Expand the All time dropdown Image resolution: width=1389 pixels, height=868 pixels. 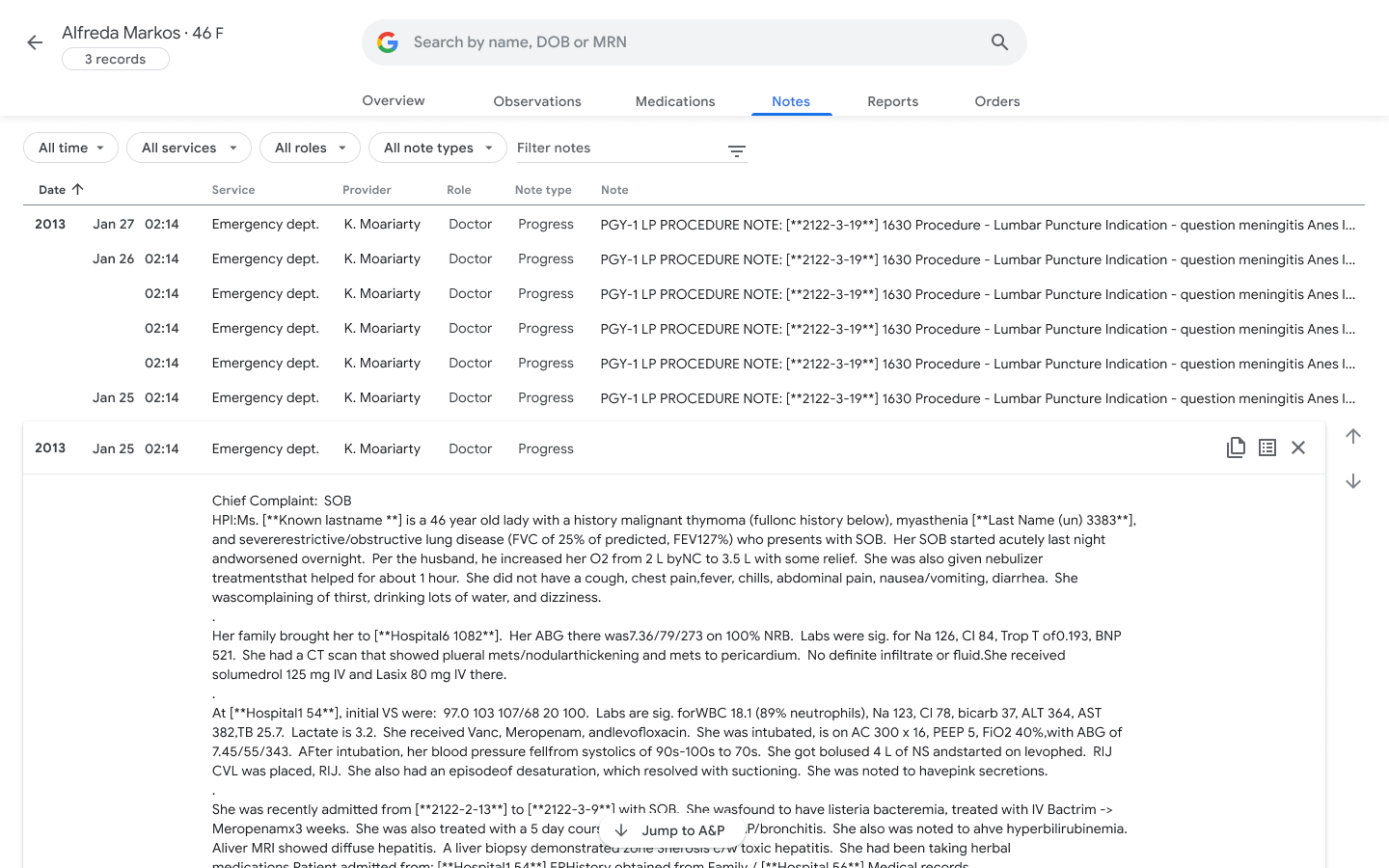pyautogui.click(x=70, y=148)
